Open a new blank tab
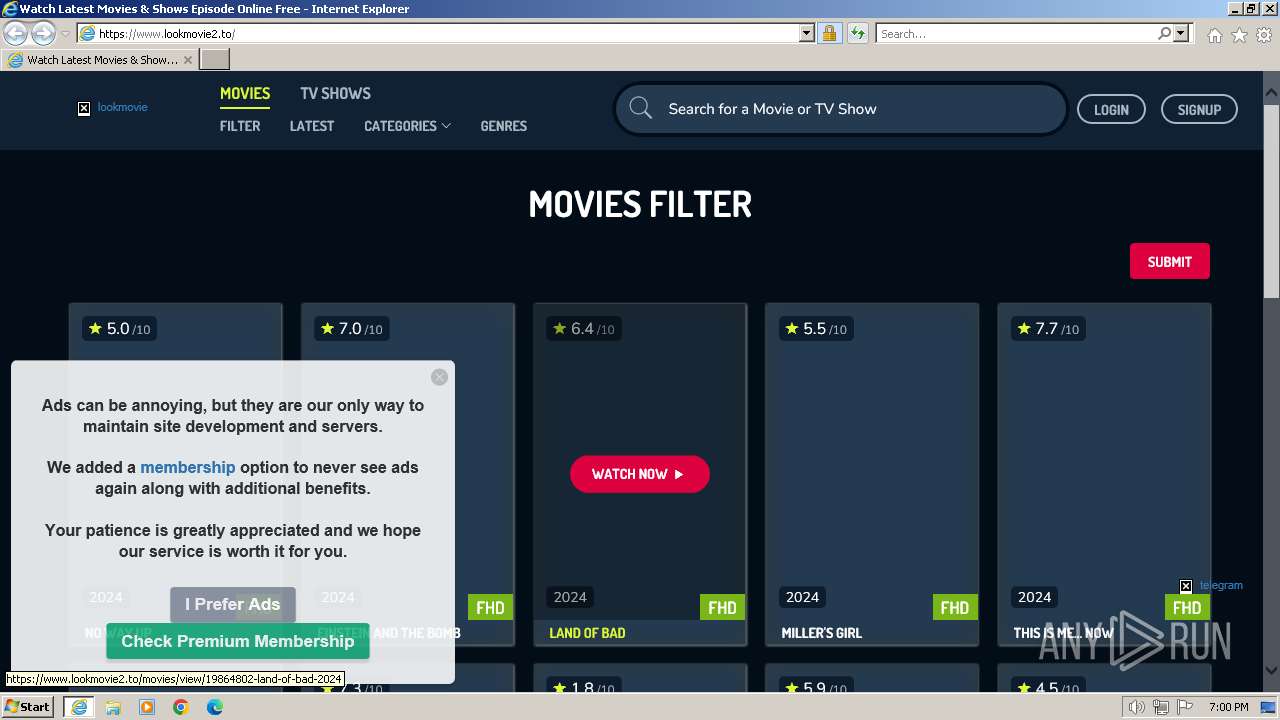The width and height of the screenshot is (1280, 720). [x=215, y=60]
